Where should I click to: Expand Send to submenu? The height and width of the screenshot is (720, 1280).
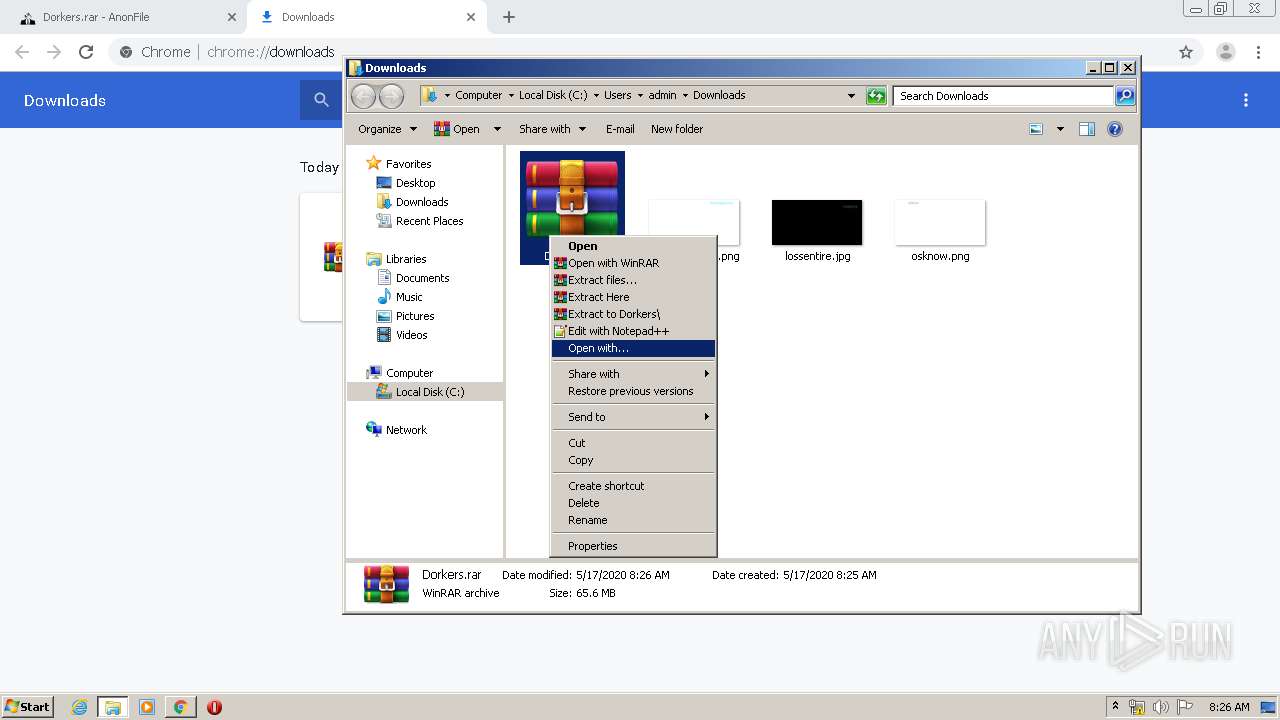[633, 417]
